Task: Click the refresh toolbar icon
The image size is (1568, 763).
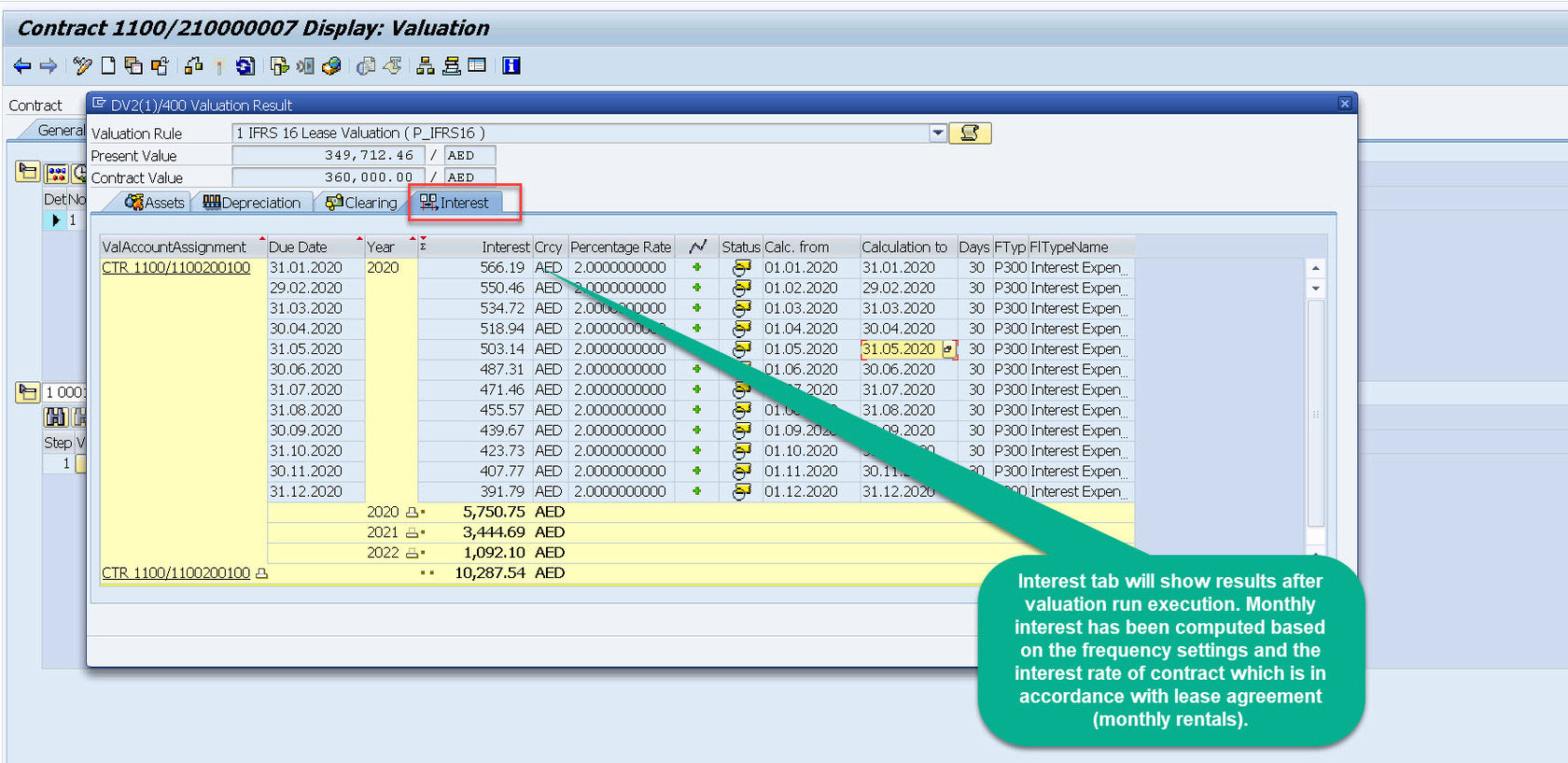Action: [245, 66]
